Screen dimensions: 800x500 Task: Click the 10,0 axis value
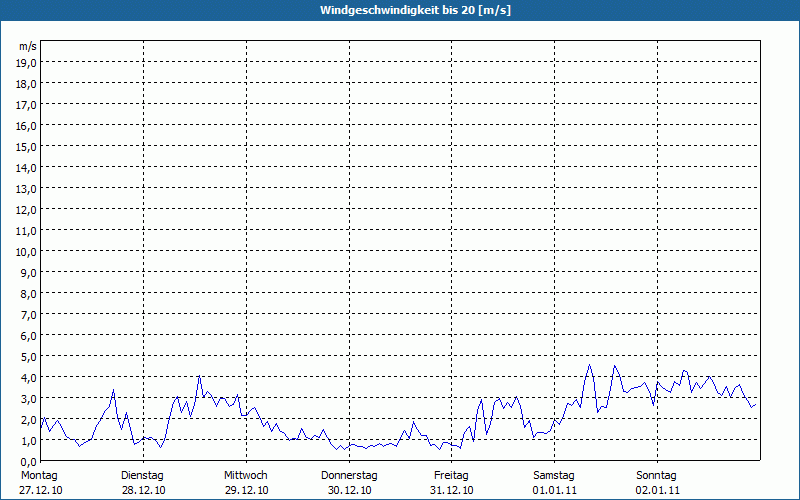point(28,252)
